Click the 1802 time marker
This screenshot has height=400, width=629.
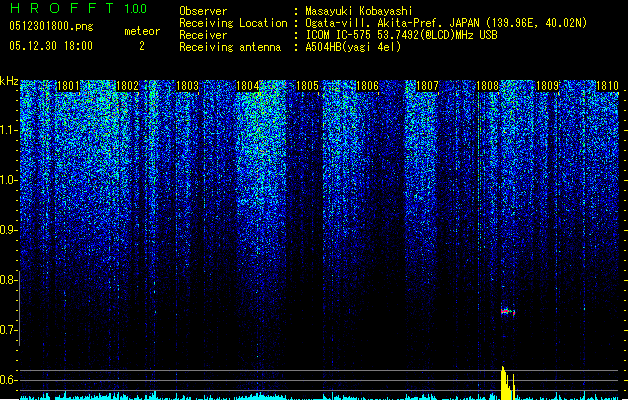(127, 86)
